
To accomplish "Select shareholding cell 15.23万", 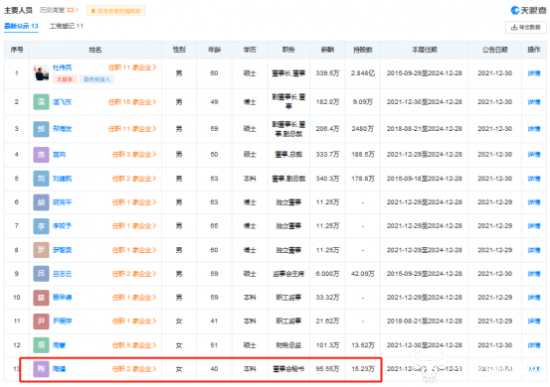I will 363,369.
